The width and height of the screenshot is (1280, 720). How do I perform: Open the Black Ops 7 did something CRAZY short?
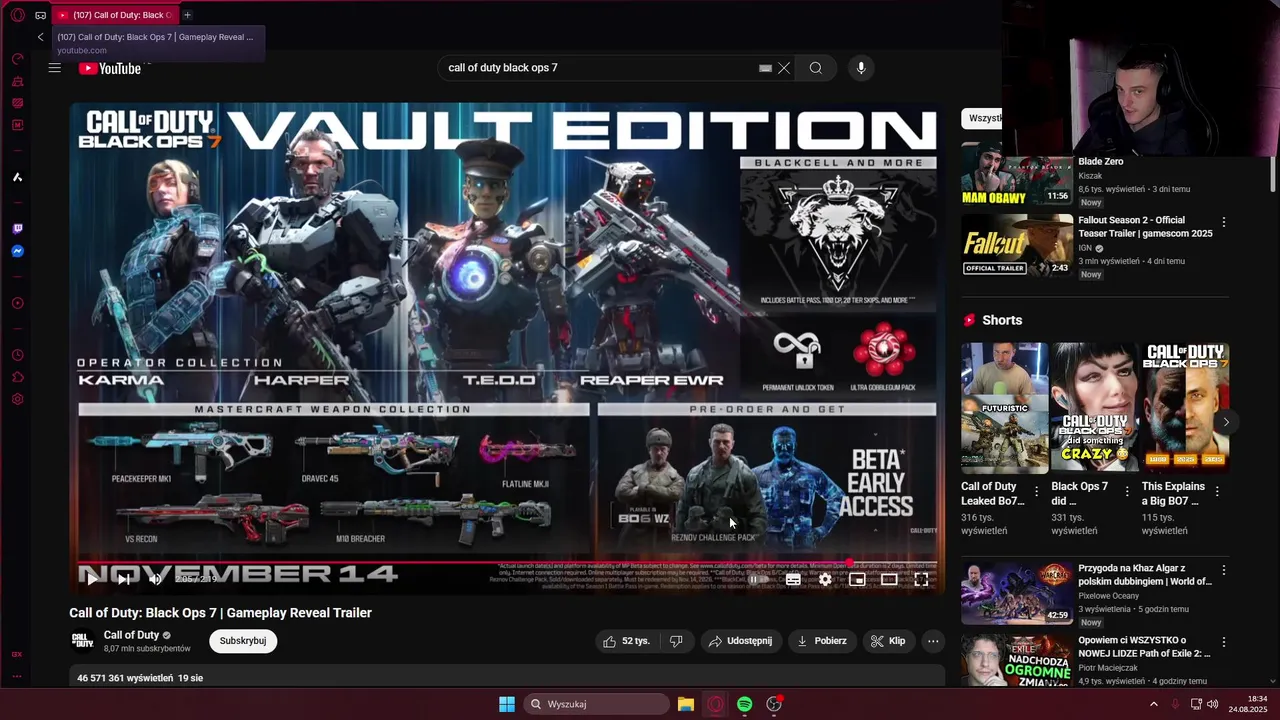pyautogui.click(x=1095, y=408)
